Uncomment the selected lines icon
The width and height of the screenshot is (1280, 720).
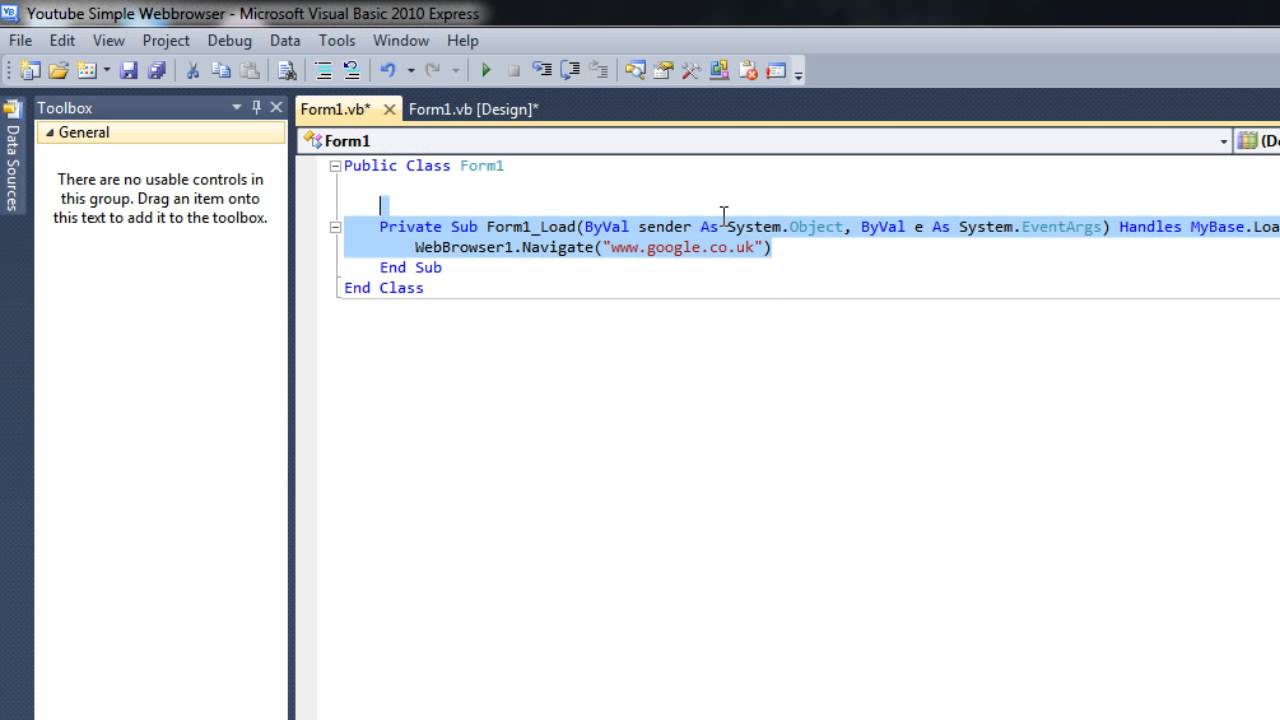pos(351,70)
